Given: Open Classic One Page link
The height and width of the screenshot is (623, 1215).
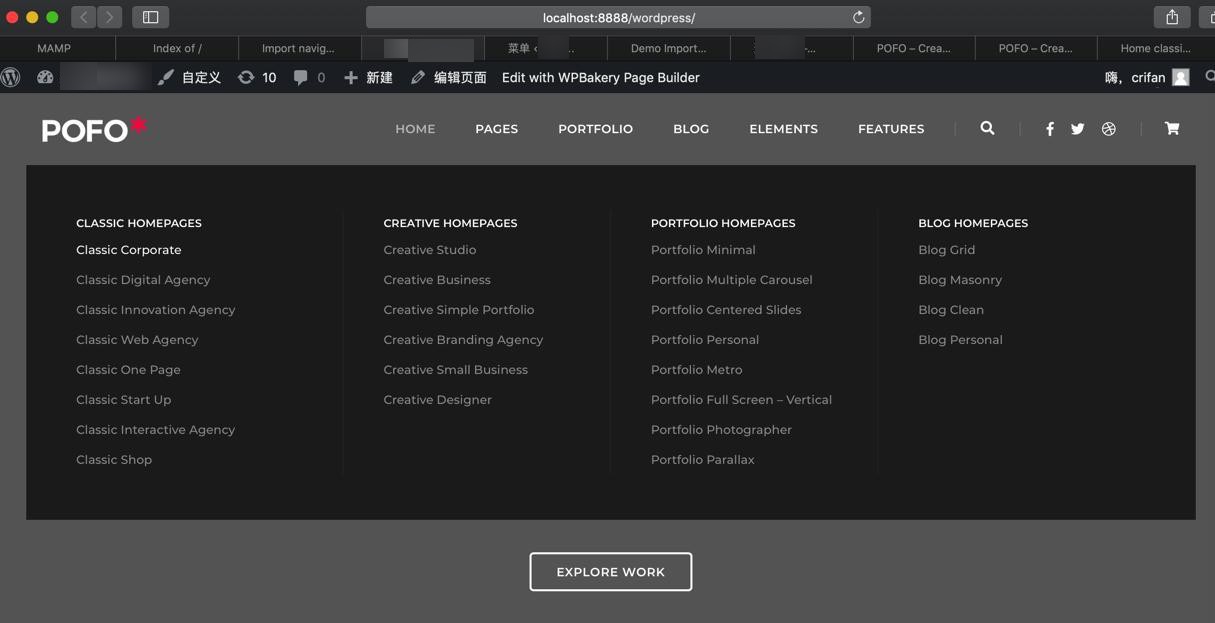Looking at the screenshot, I should pos(128,370).
